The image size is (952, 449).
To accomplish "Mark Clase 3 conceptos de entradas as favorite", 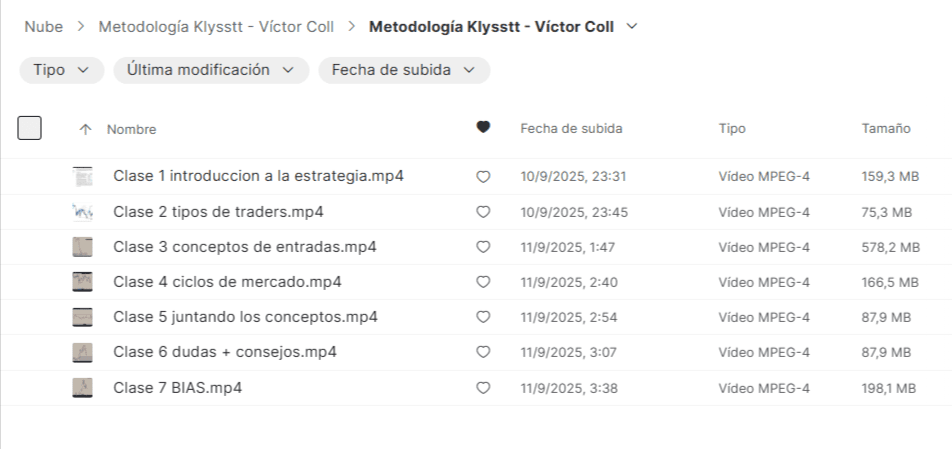I will tap(483, 247).
